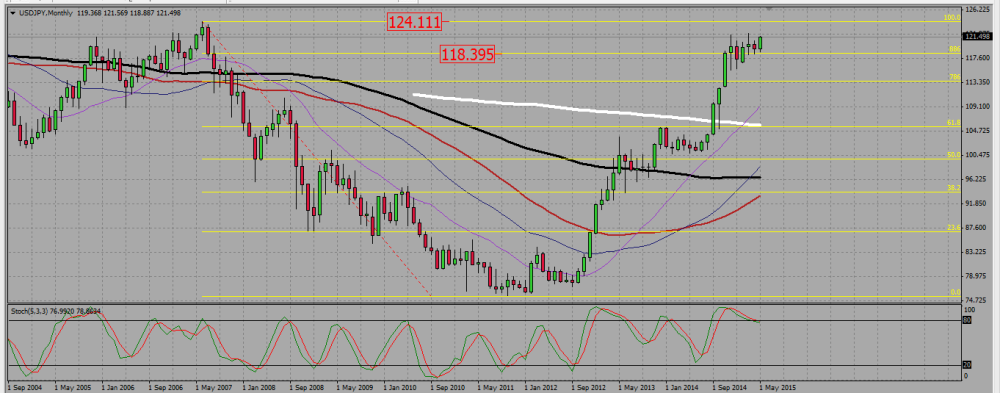
Task: Click the 1 Sep 2006 date label
Action: (x=165, y=387)
